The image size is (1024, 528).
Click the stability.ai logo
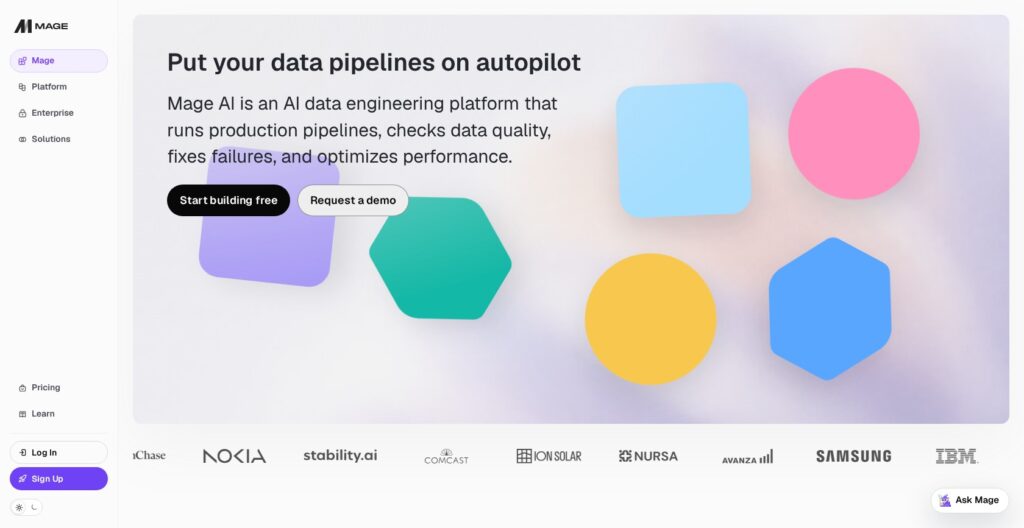coord(340,455)
